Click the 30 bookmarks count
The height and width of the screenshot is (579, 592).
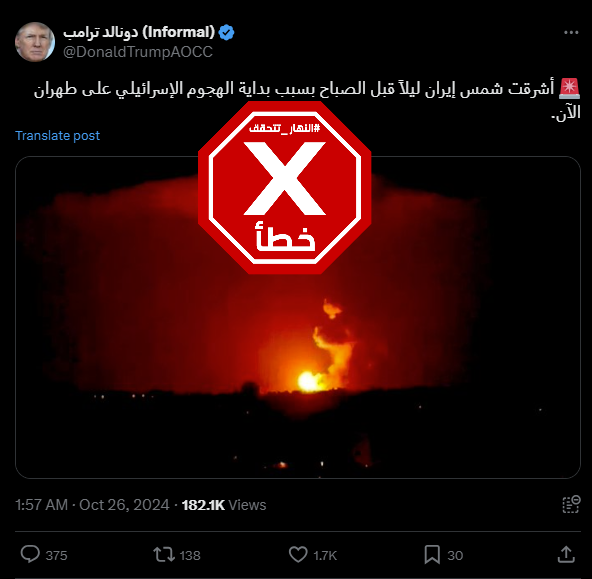click(x=455, y=556)
